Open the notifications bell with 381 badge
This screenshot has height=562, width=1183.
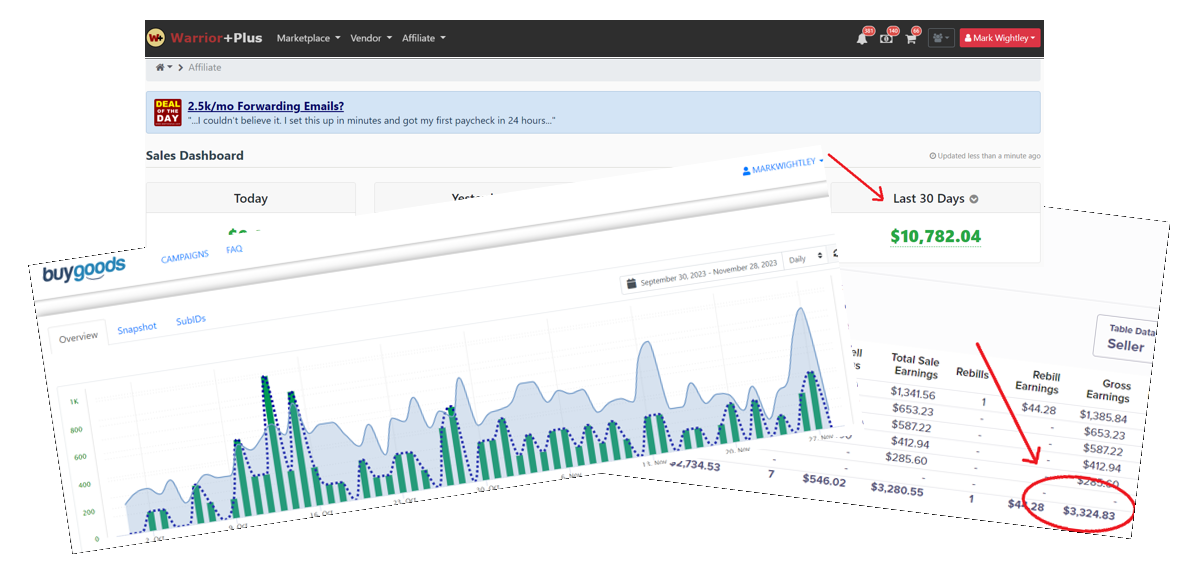click(x=862, y=38)
